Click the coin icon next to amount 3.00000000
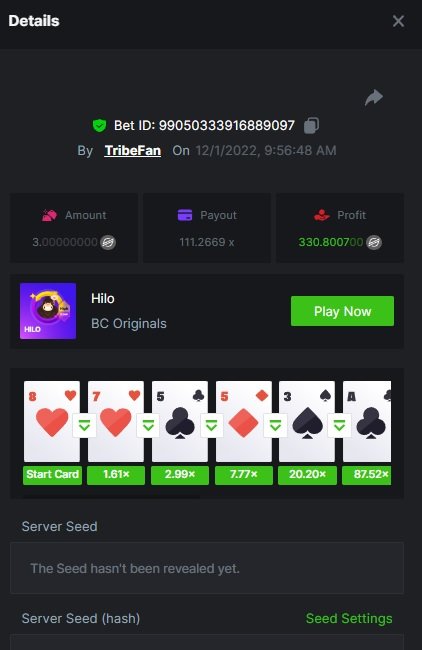The image size is (422, 650). (x=108, y=242)
